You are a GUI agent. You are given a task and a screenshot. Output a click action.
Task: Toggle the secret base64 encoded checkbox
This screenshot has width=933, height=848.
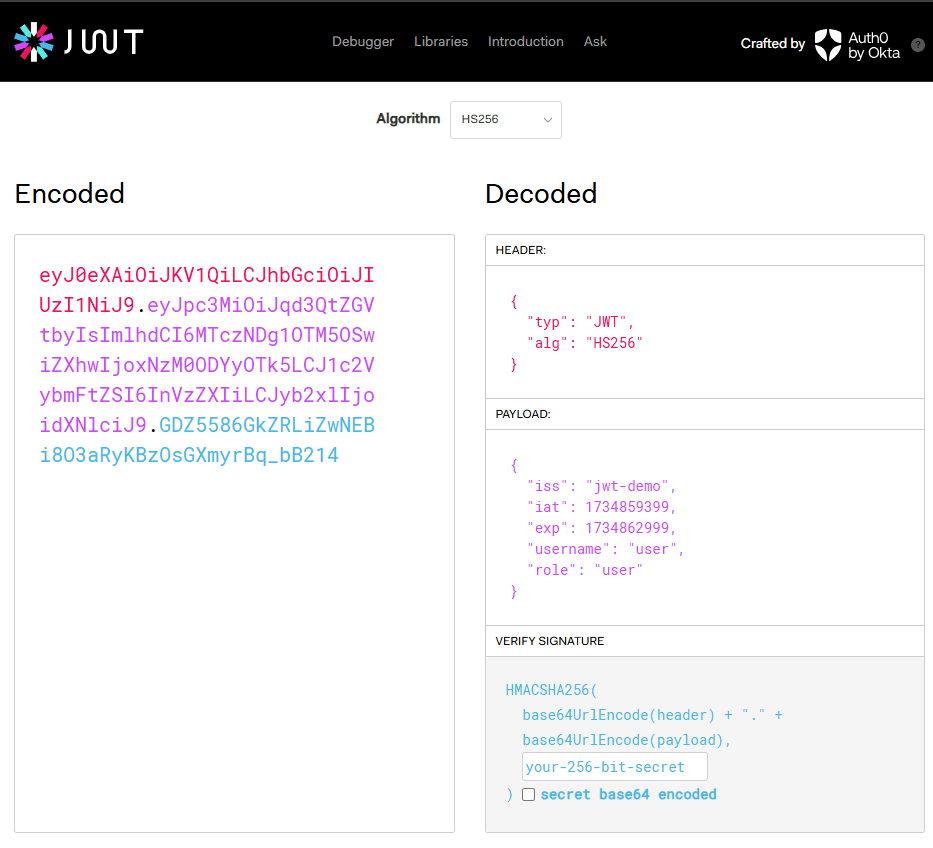pyautogui.click(x=528, y=794)
